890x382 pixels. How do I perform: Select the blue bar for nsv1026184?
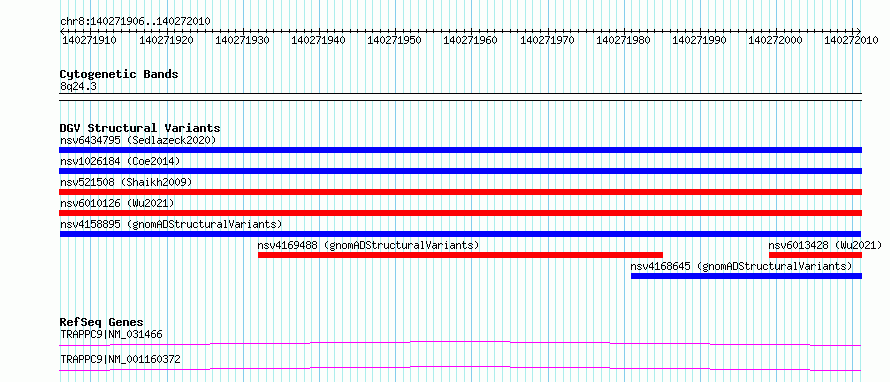[x=460, y=171]
